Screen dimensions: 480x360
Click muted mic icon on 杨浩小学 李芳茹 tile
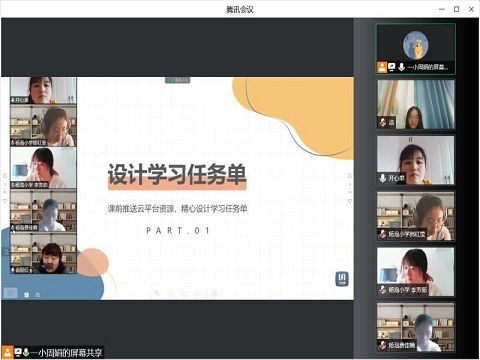point(383,290)
